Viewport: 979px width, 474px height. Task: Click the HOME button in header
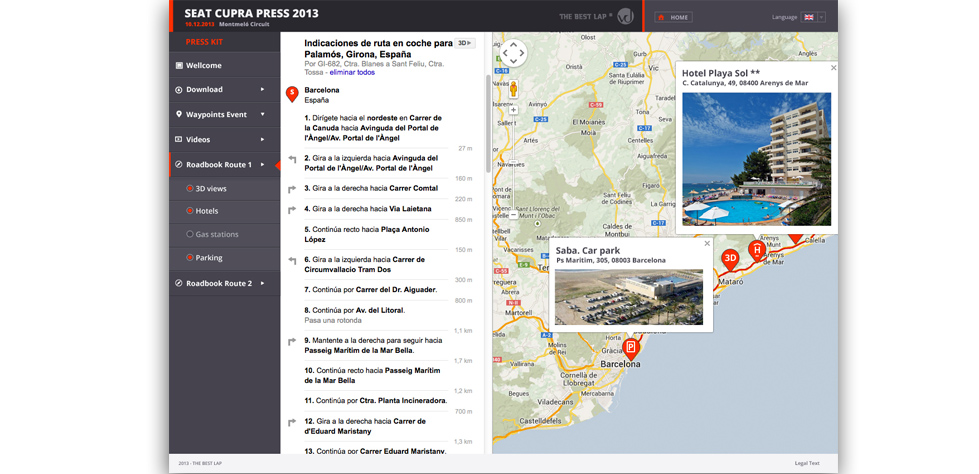coord(673,17)
